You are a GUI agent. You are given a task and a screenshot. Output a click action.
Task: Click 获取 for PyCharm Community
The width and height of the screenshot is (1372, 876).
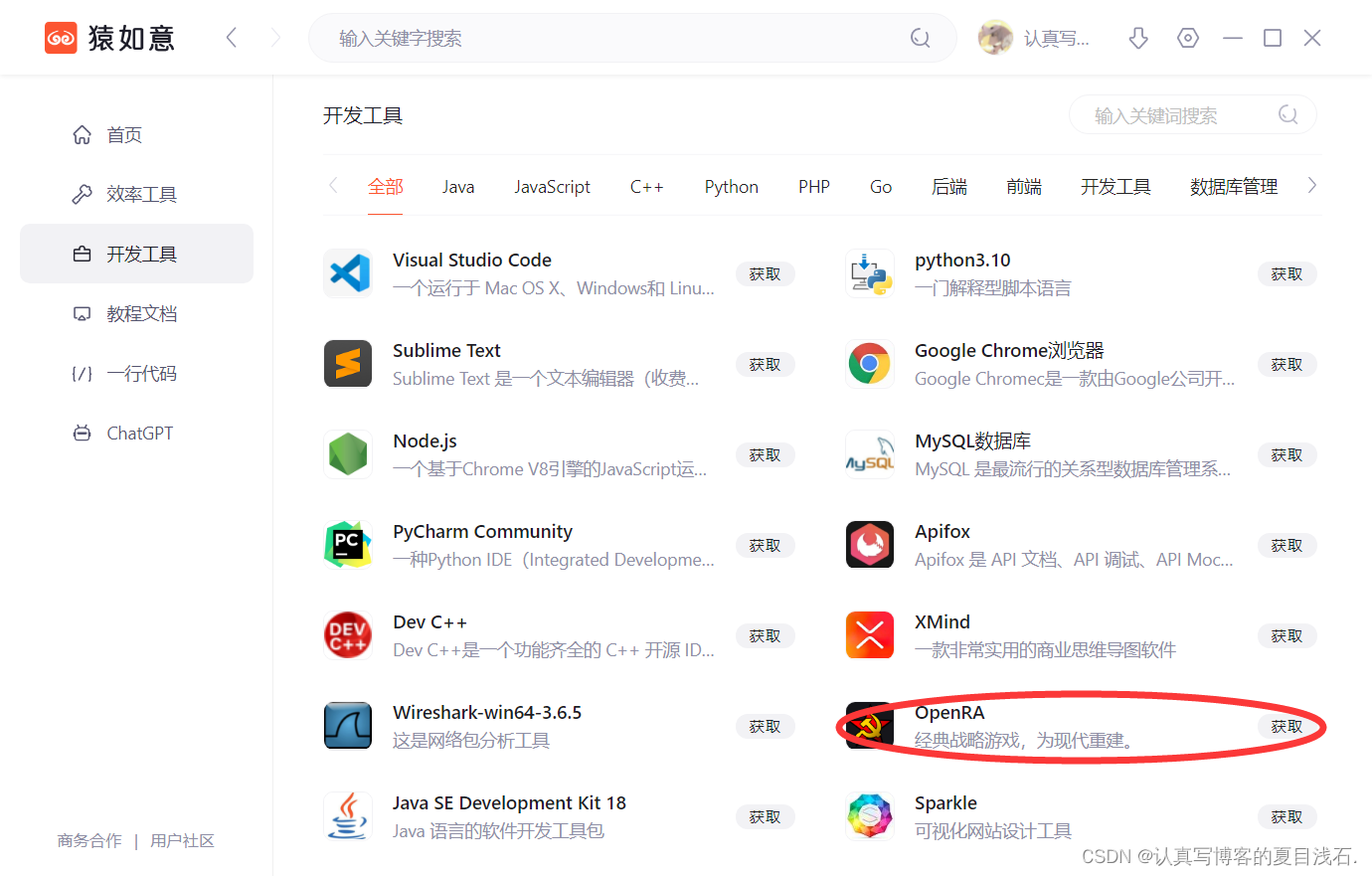[x=766, y=545]
